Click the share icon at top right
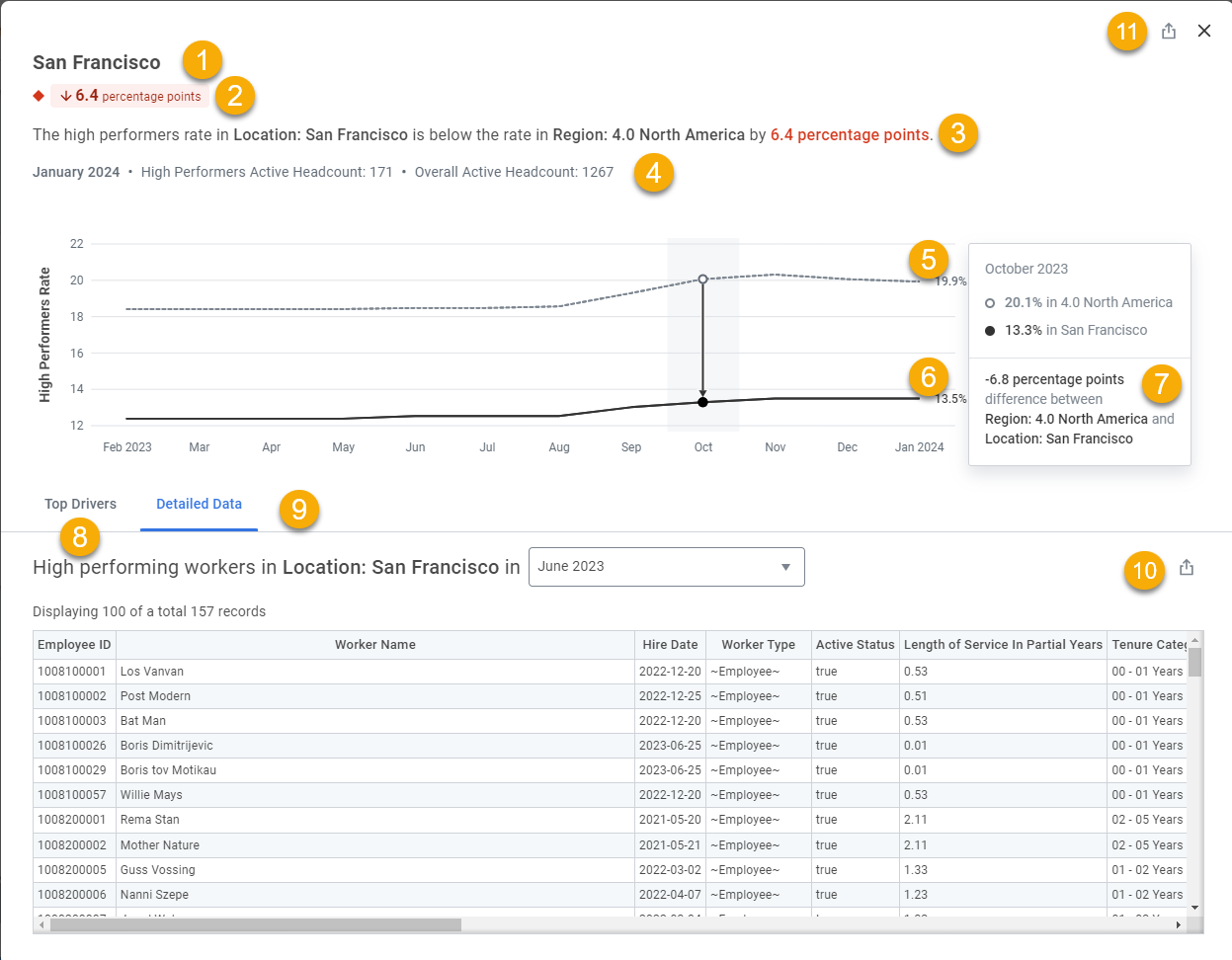 (1169, 32)
